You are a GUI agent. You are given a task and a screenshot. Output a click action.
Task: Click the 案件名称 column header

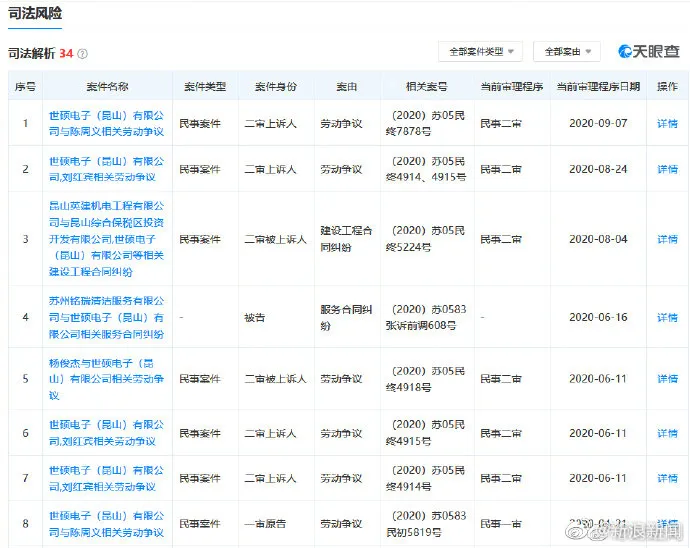[x=107, y=87]
